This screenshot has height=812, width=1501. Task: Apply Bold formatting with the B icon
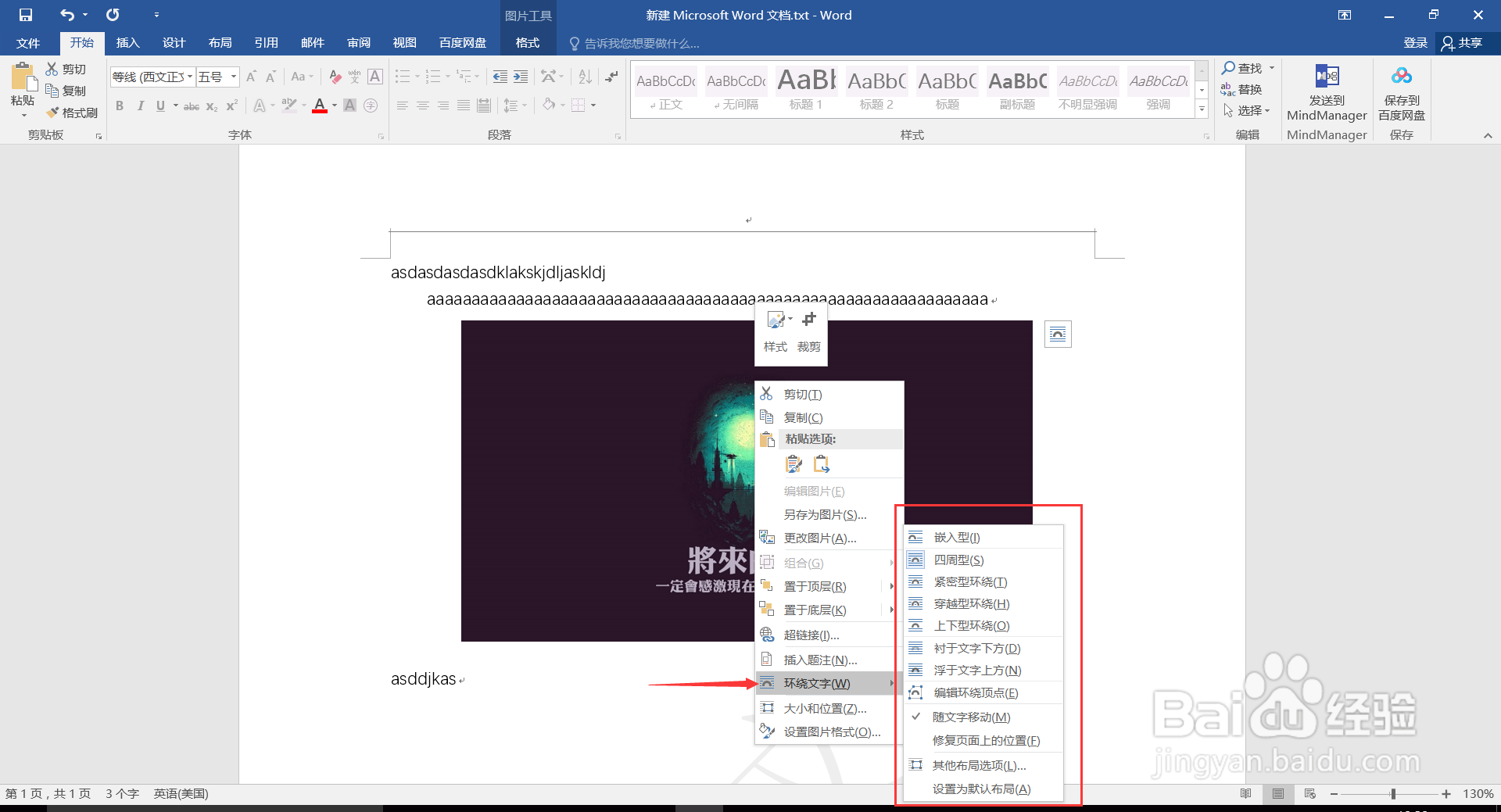pyautogui.click(x=120, y=106)
